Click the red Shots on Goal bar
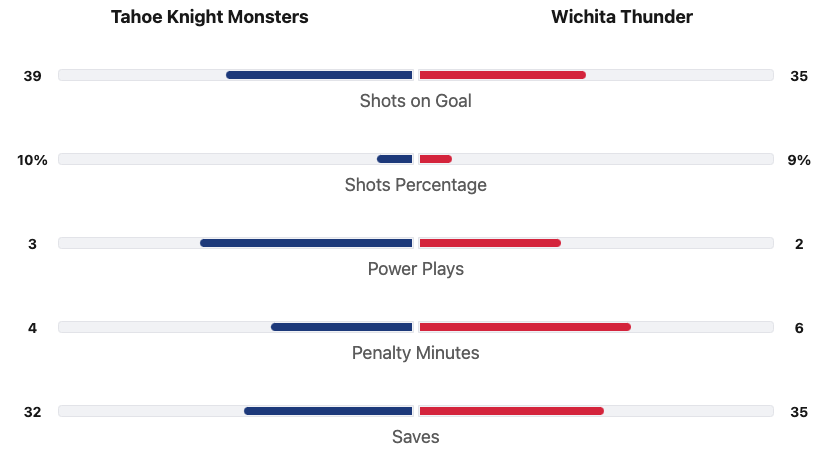 pos(502,75)
